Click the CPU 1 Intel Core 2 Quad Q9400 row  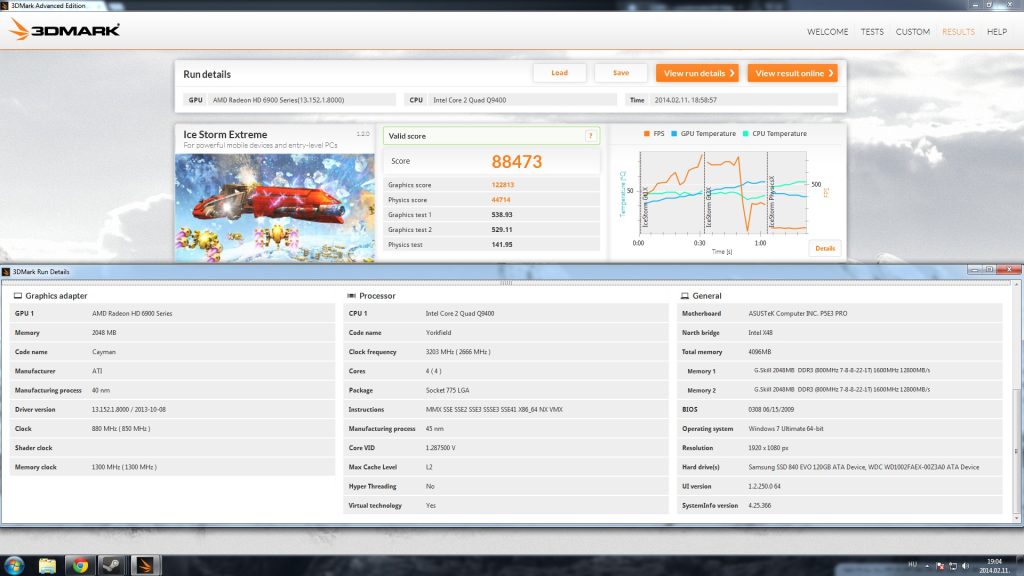coord(506,313)
